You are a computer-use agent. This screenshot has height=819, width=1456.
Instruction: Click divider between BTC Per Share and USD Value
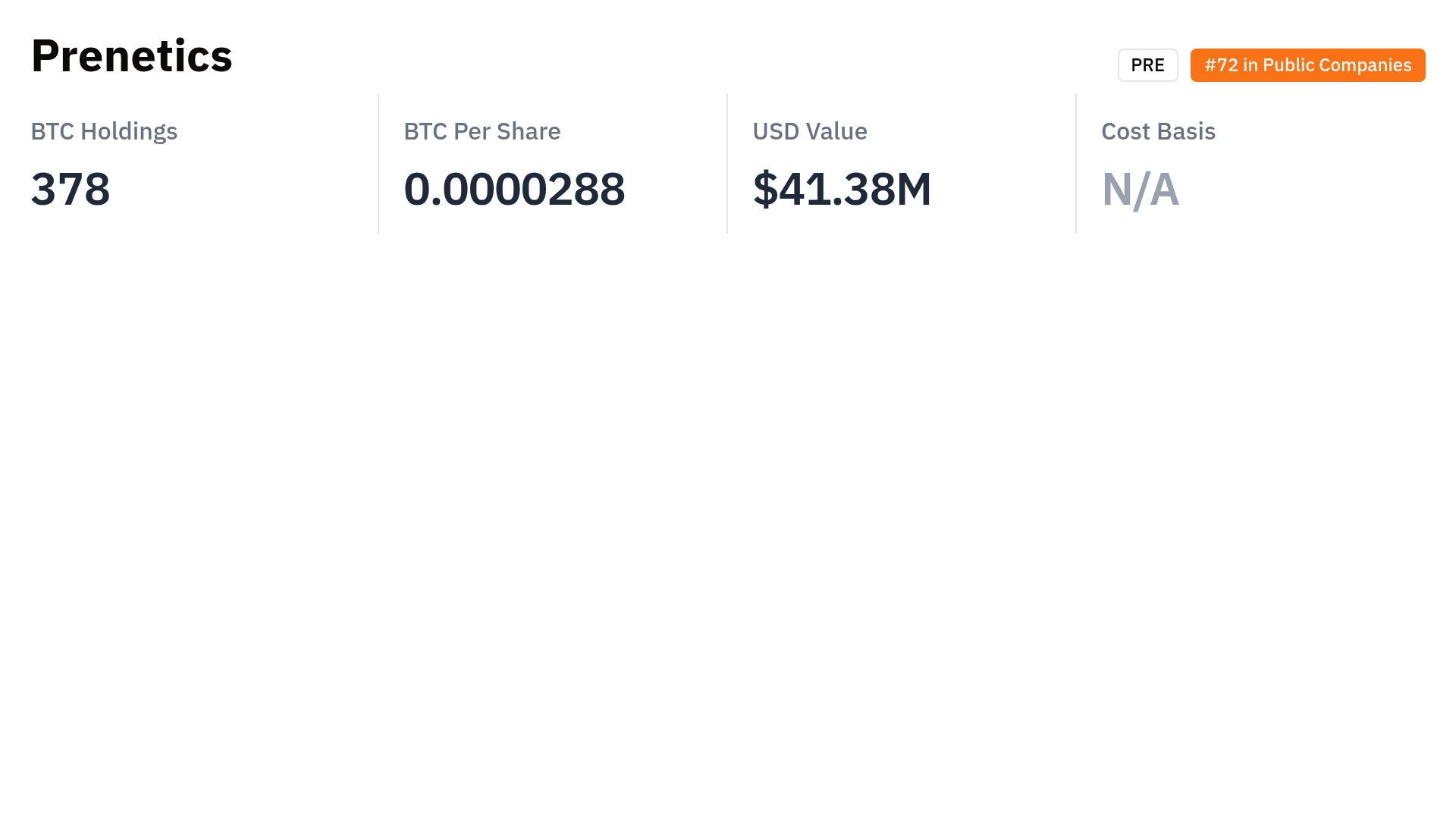pos(727,164)
